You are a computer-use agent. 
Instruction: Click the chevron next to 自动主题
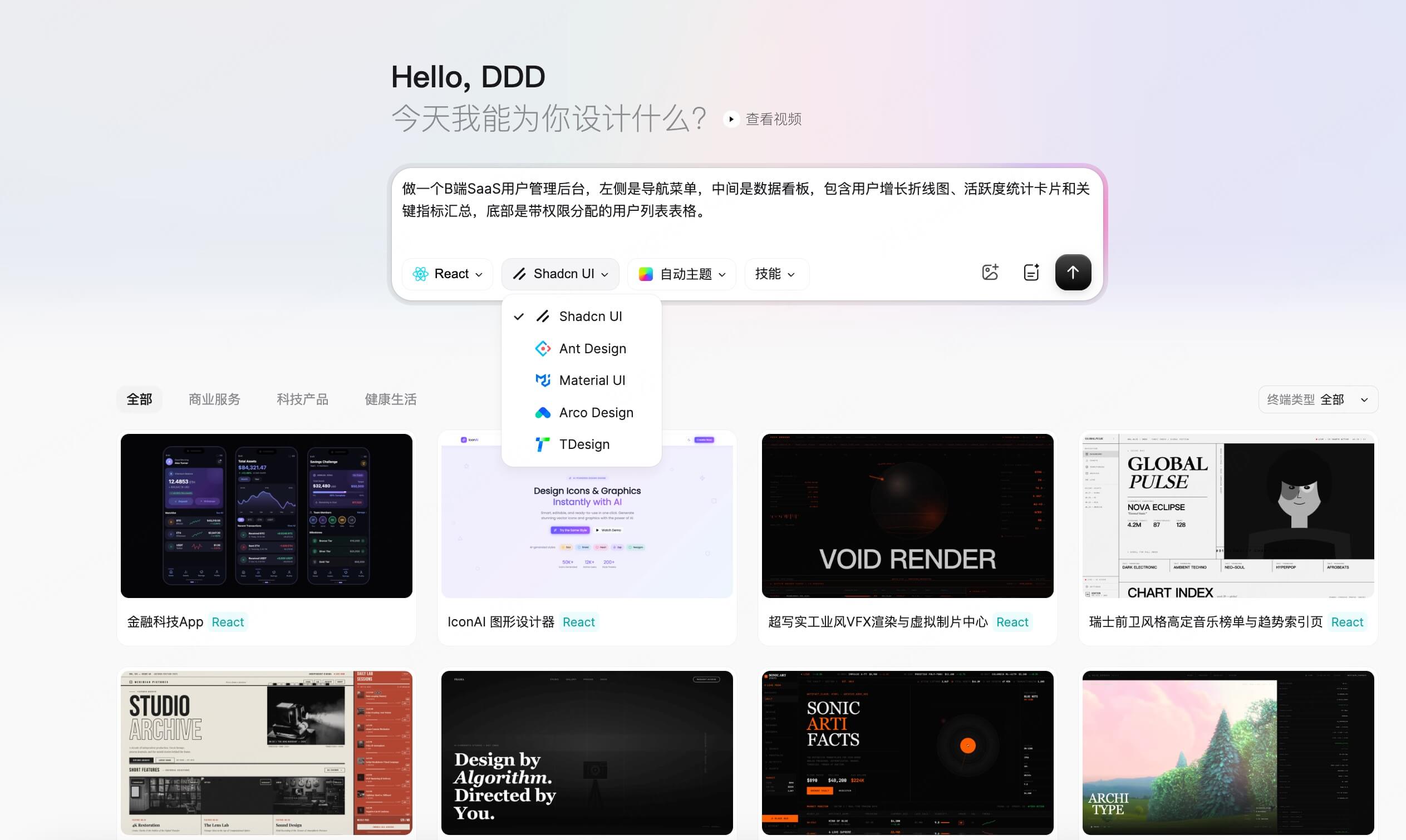pyautogui.click(x=722, y=275)
